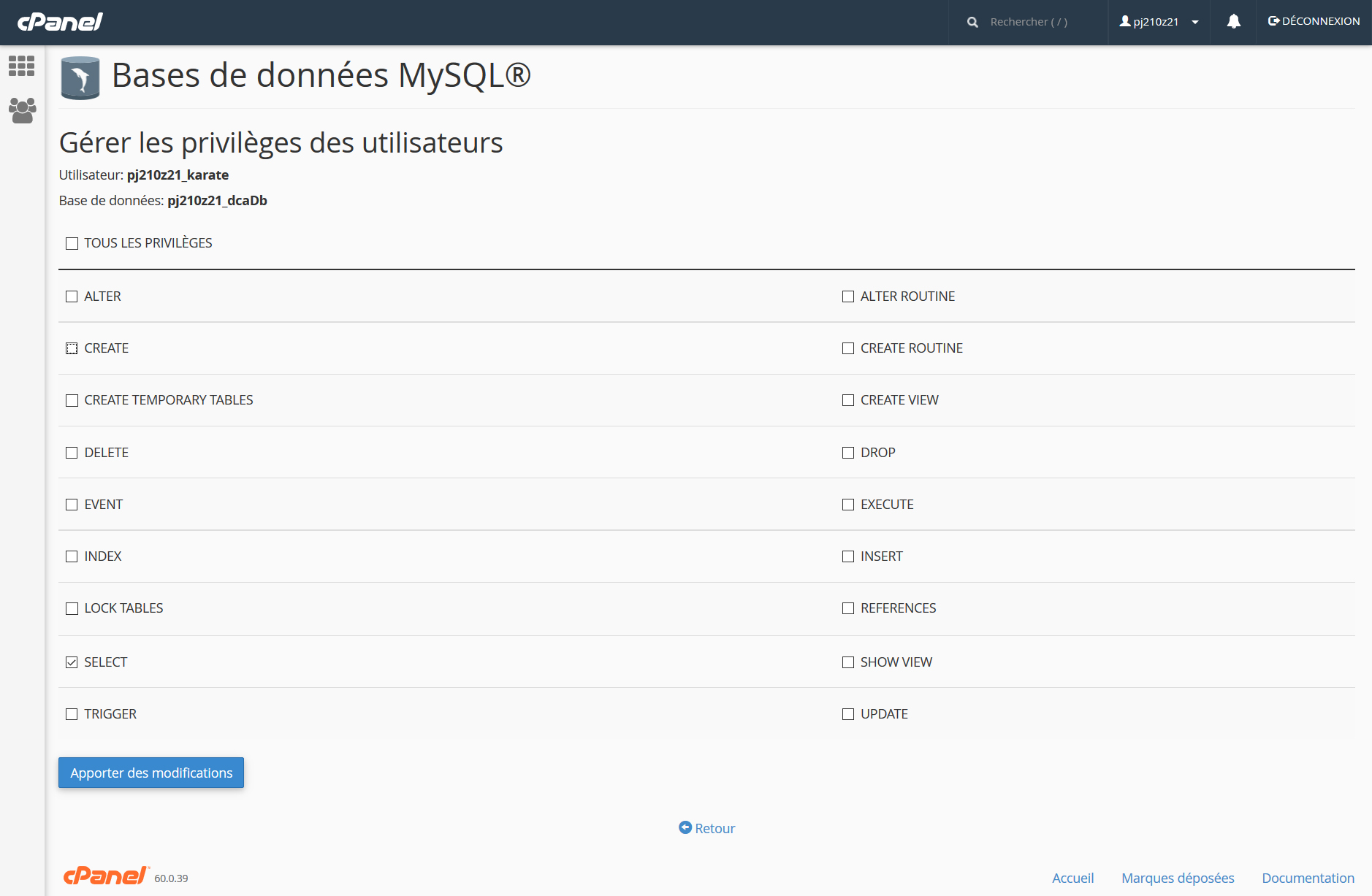Check the REFERENCES privilege checkbox
The width and height of the screenshot is (1372, 896).
click(x=848, y=608)
